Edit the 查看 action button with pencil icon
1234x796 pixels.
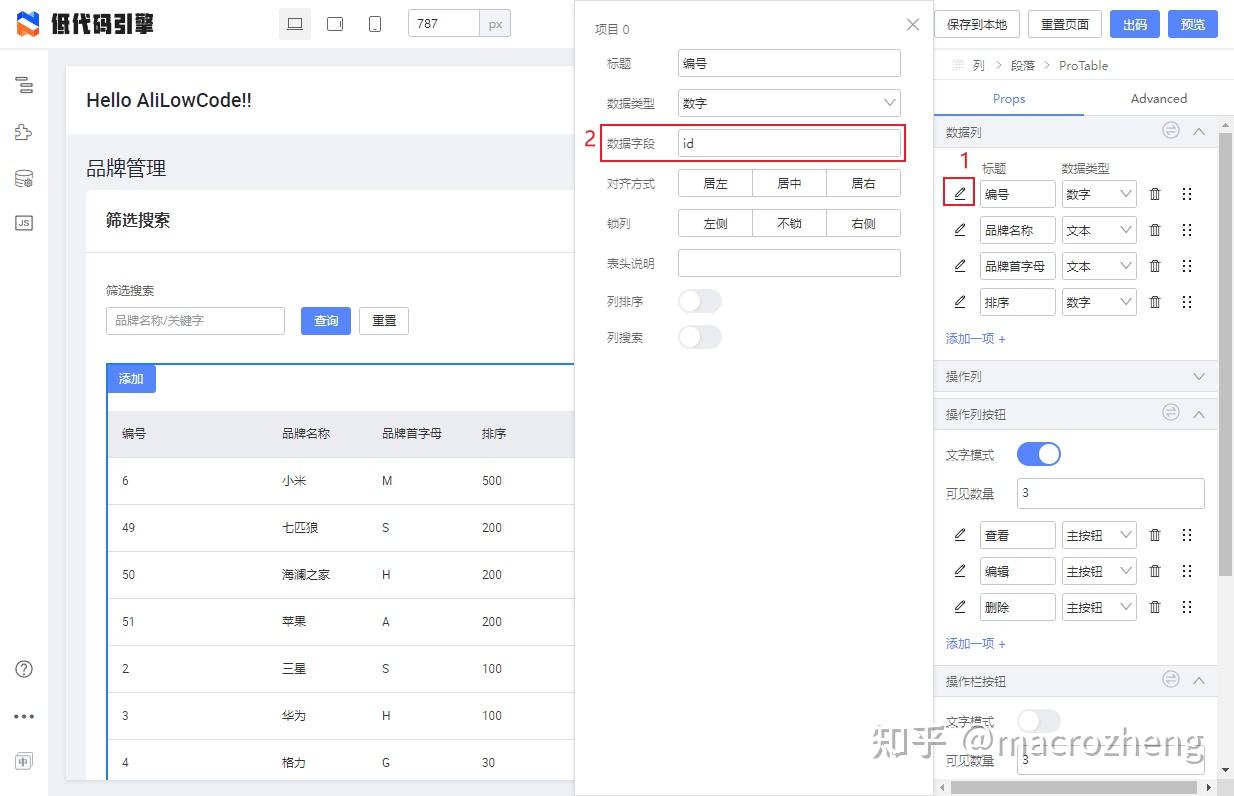coord(960,535)
